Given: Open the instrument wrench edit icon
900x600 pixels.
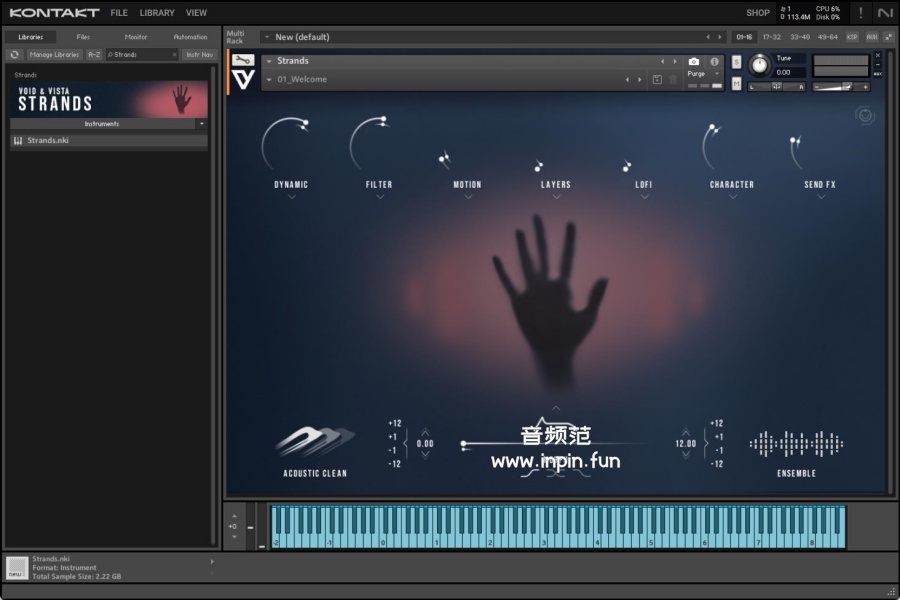Looking at the screenshot, I should tap(242, 60).
